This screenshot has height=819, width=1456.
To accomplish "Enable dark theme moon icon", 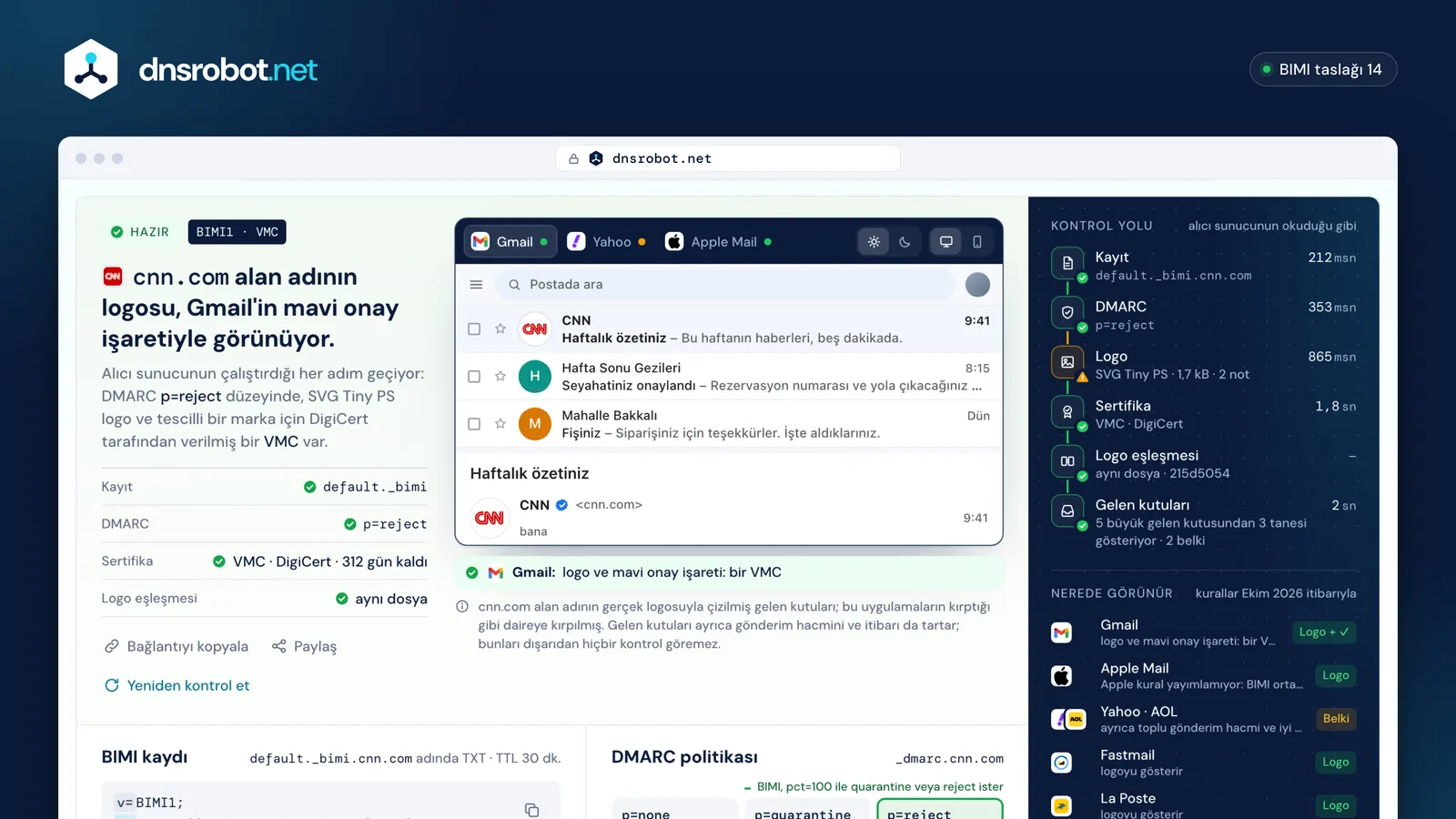I will [905, 242].
